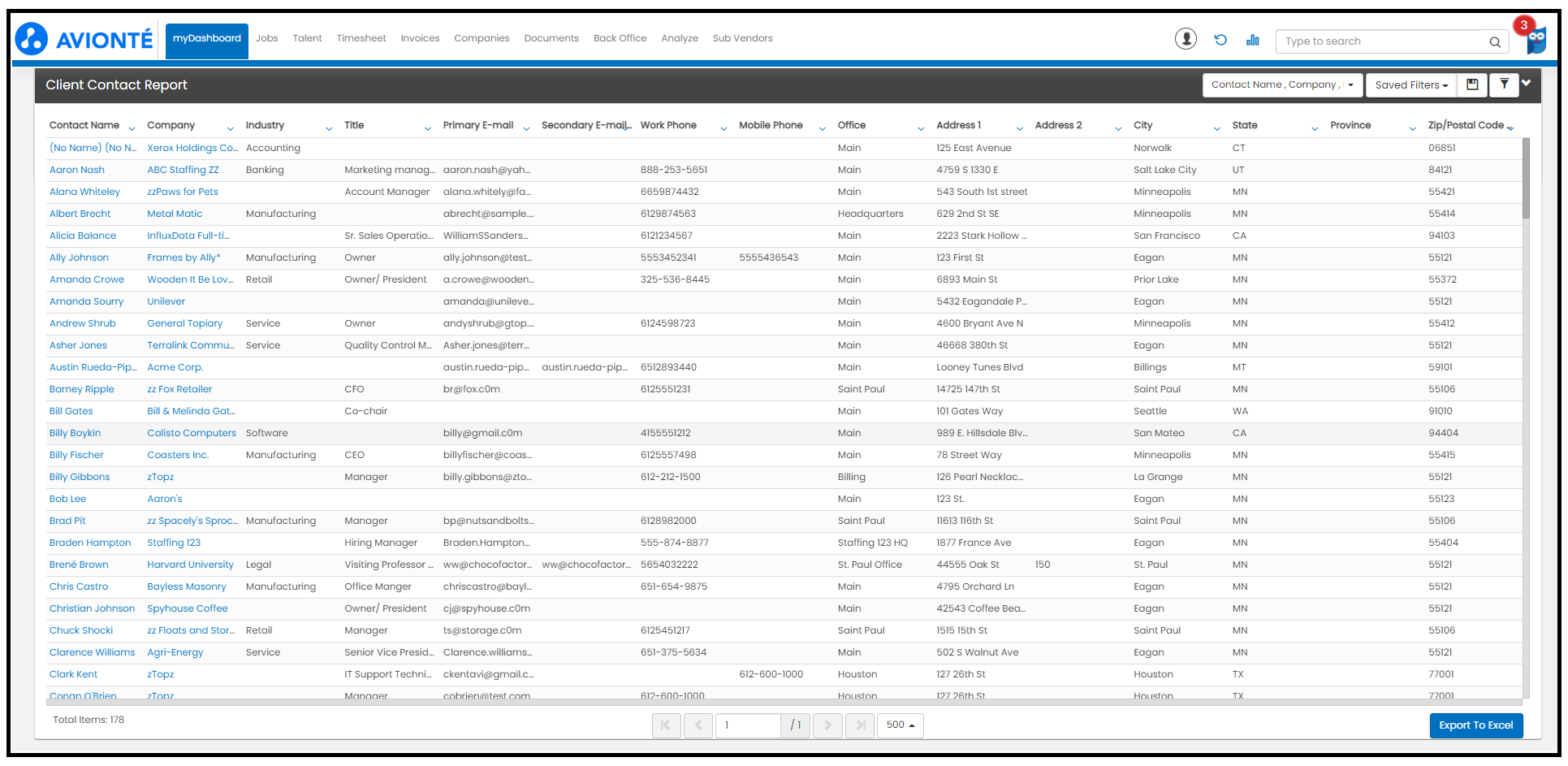Open the Back Office menu
The image size is (1568, 766).
pyautogui.click(x=620, y=38)
